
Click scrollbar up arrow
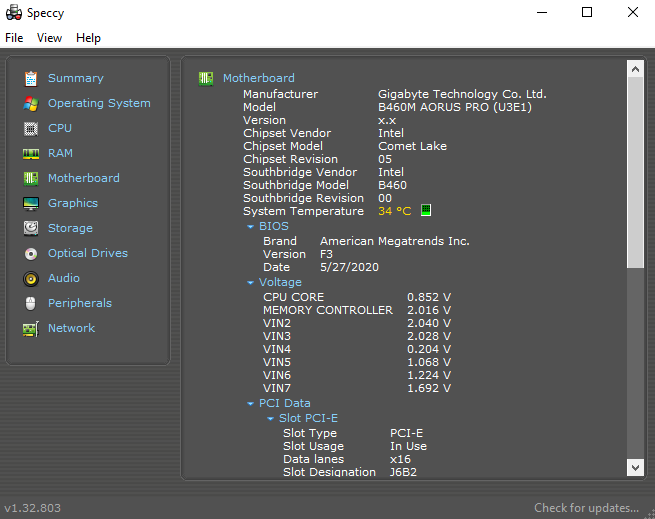click(635, 69)
